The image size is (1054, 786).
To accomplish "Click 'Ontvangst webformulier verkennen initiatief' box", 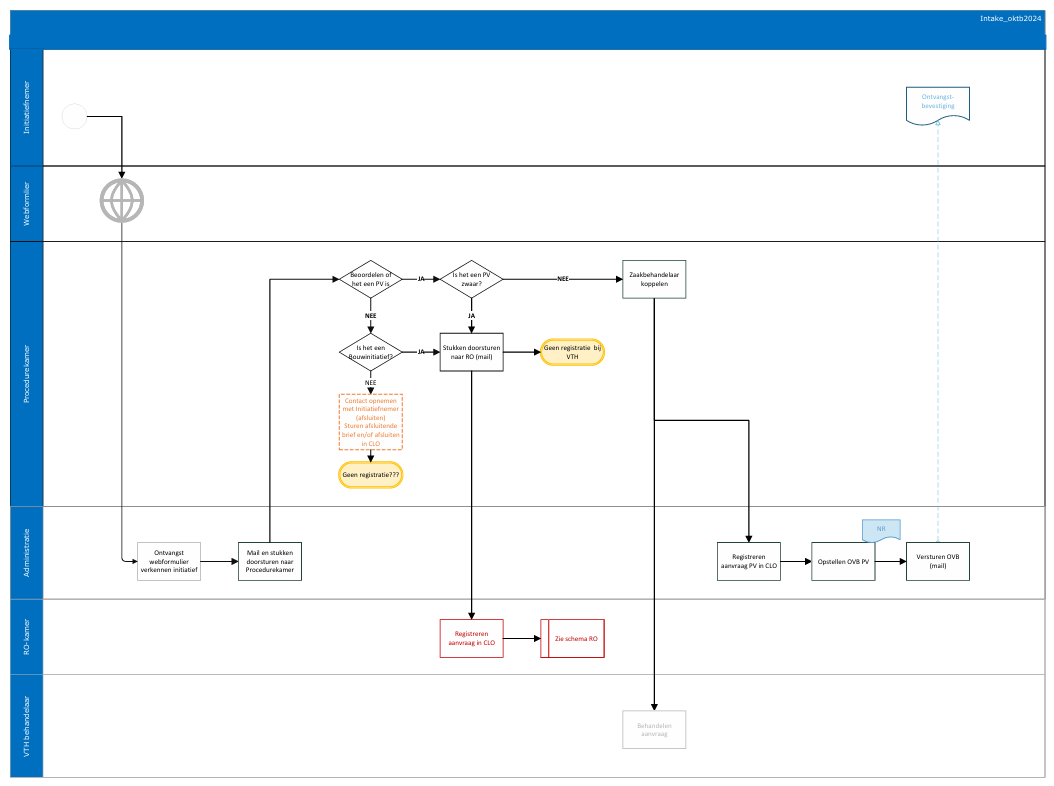I will coord(169,561).
